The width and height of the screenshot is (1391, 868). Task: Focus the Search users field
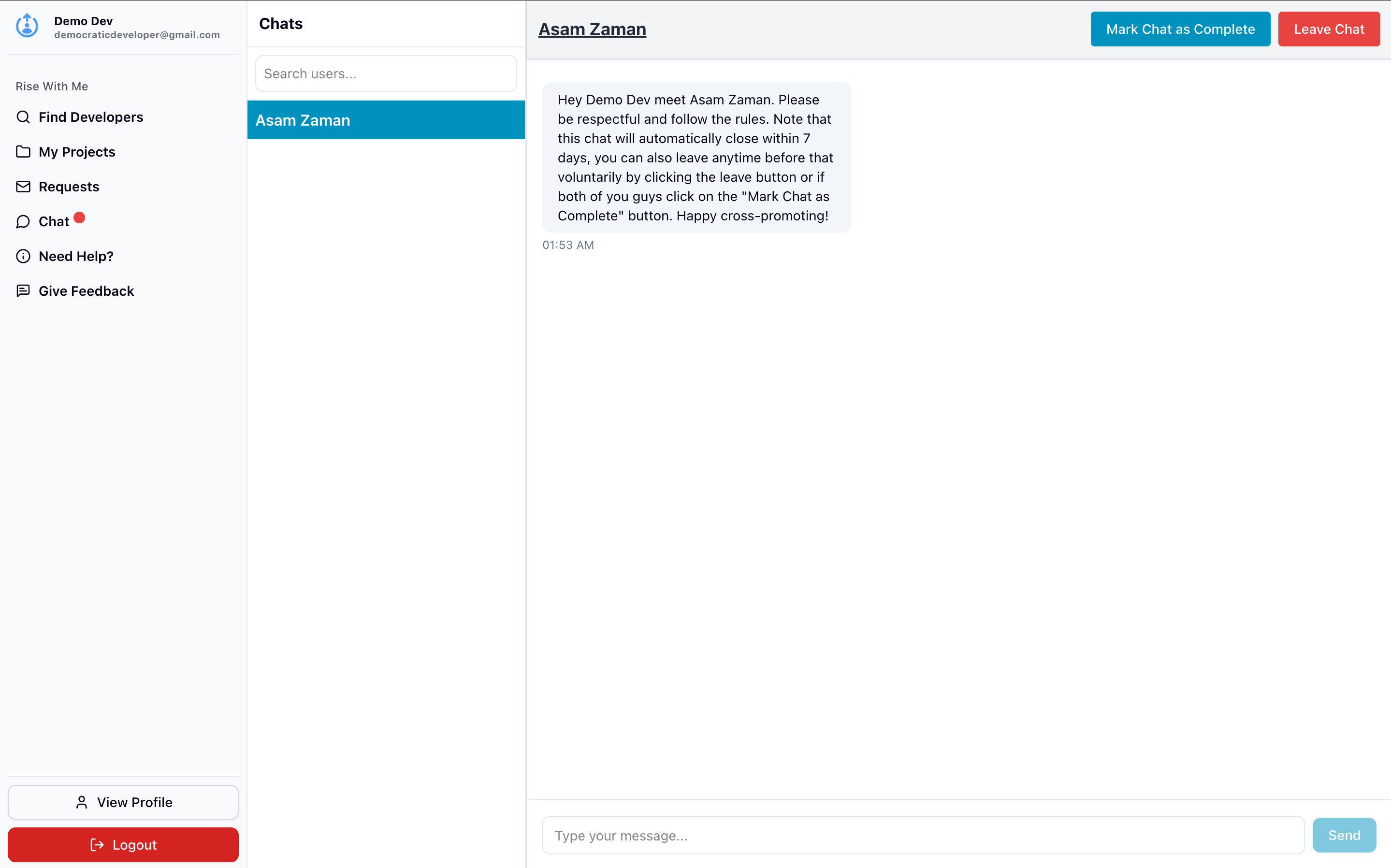point(386,73)
